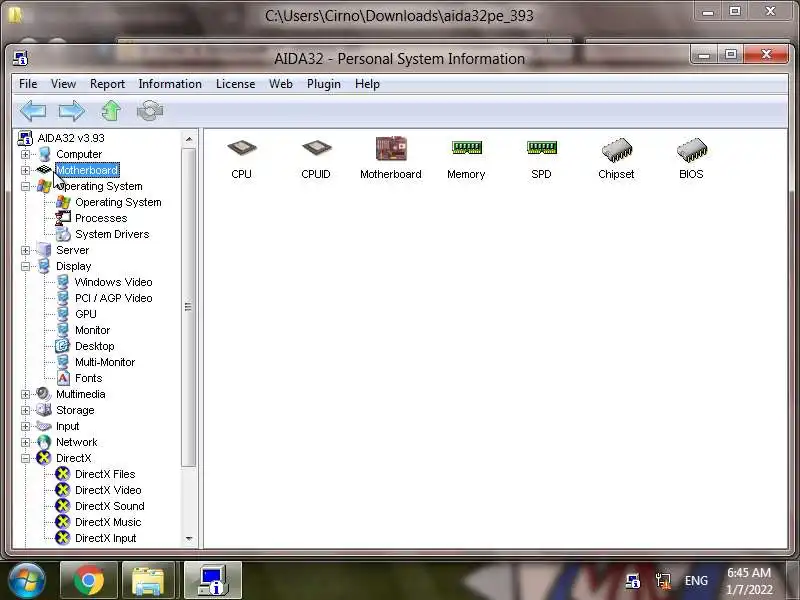Click the green Up arrow toolbar button
This screenshot has height=600, width=800.
[111, 111]
